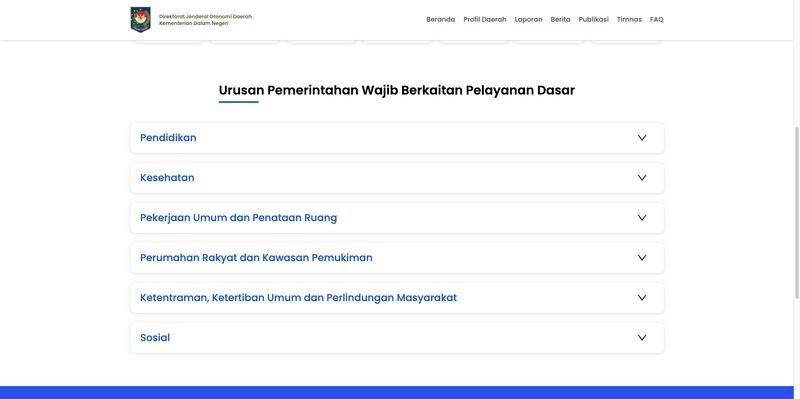Expand Pekerjaan Umum dan Penataan Ruang chevron
The width and height of the screenshot is (800, 399).
coord(642,217)
